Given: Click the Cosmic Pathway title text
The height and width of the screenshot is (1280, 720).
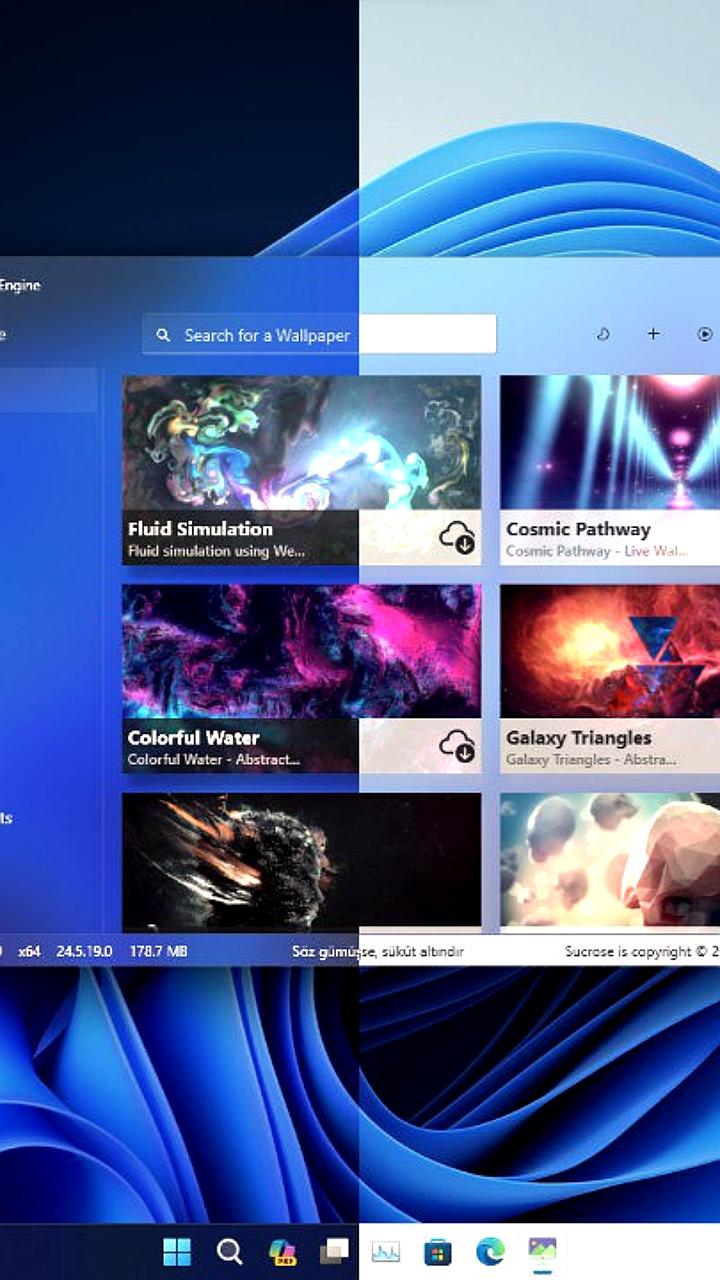Looking at the screenshot, I should (x=578, y=529).
